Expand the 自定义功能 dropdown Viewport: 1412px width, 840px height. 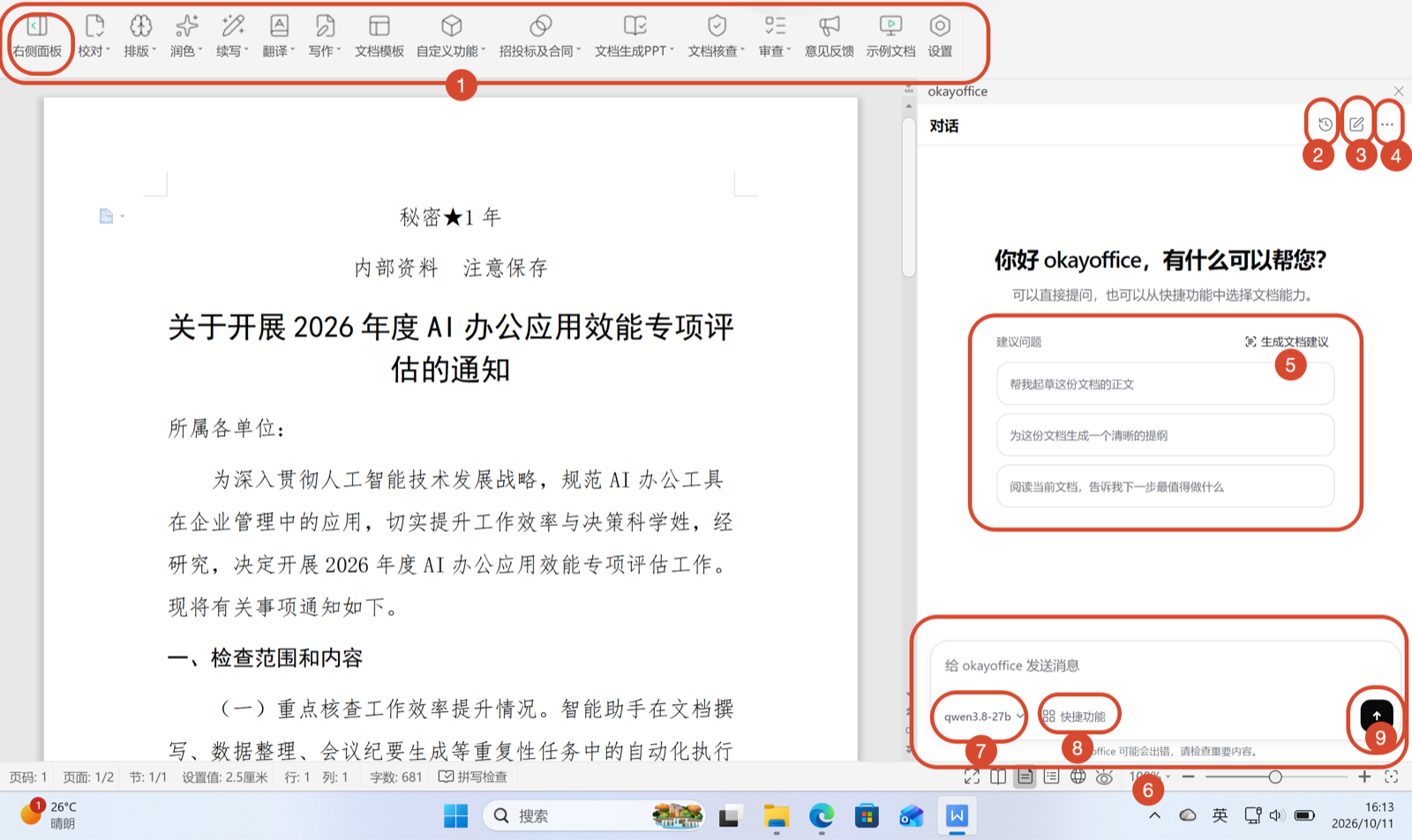(x=451, y=38)
